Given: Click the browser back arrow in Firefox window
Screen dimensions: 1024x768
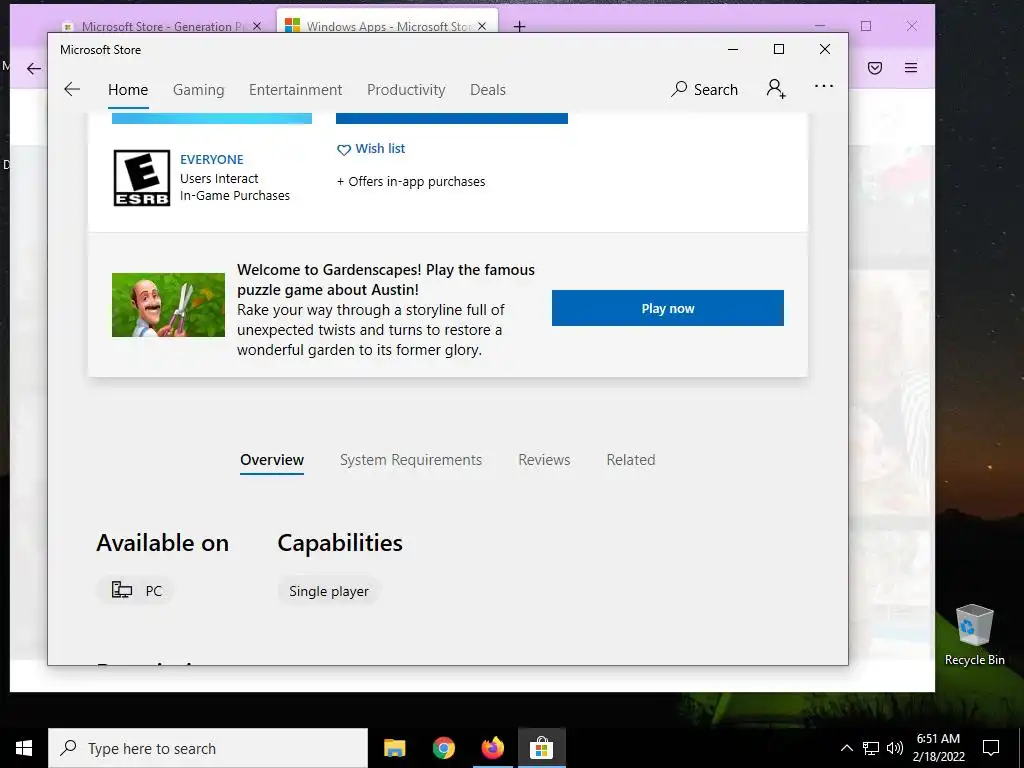Looking at the screenshot, I should click(33, 69).
